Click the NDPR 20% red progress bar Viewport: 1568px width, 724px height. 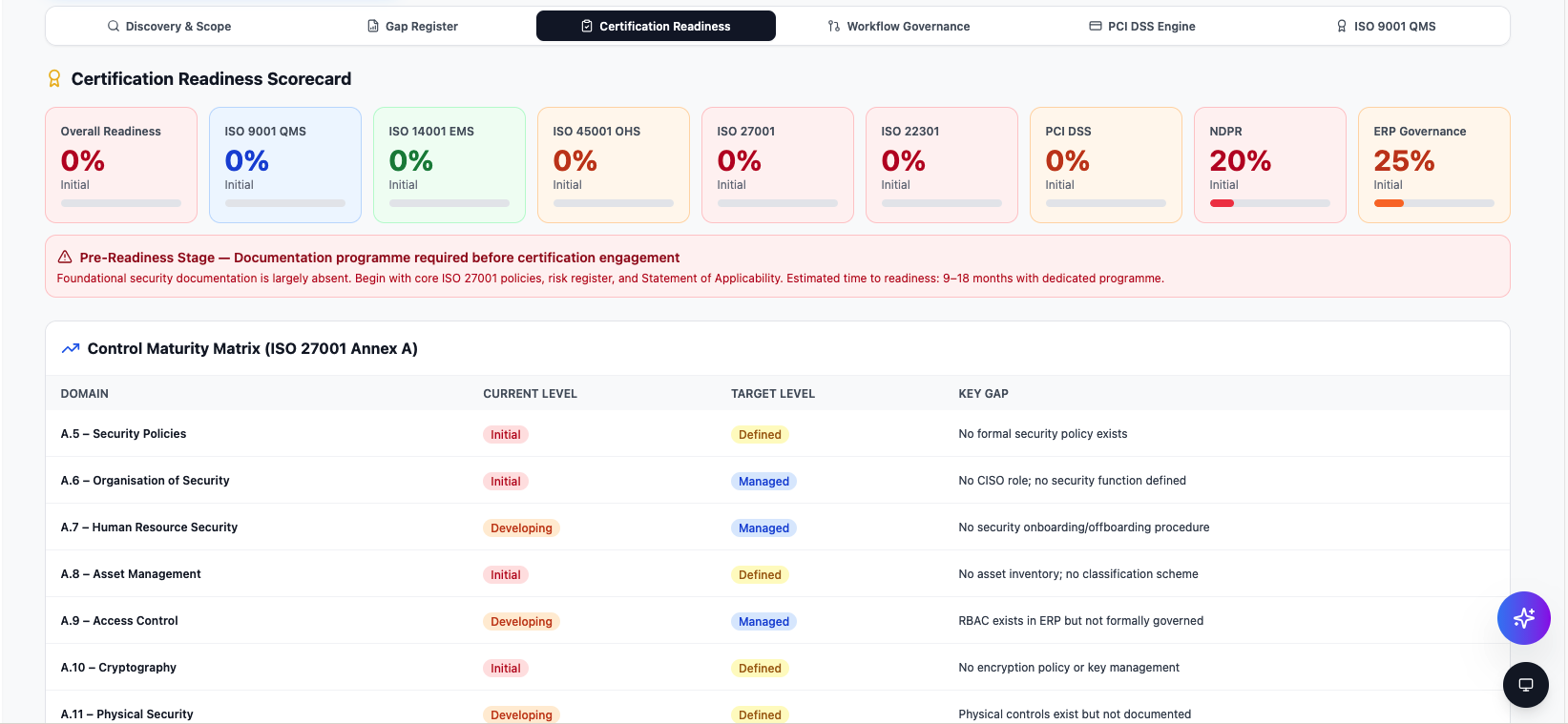click(x=1222, y=203)
